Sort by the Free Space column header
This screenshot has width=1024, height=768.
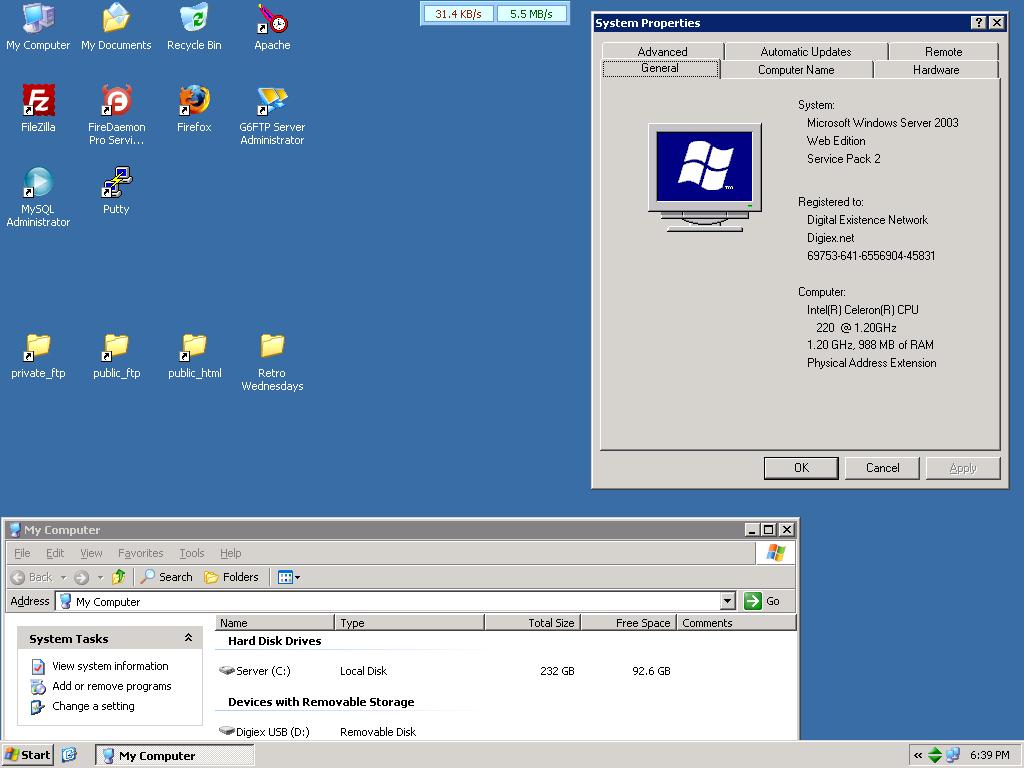[x=628, y=622]
